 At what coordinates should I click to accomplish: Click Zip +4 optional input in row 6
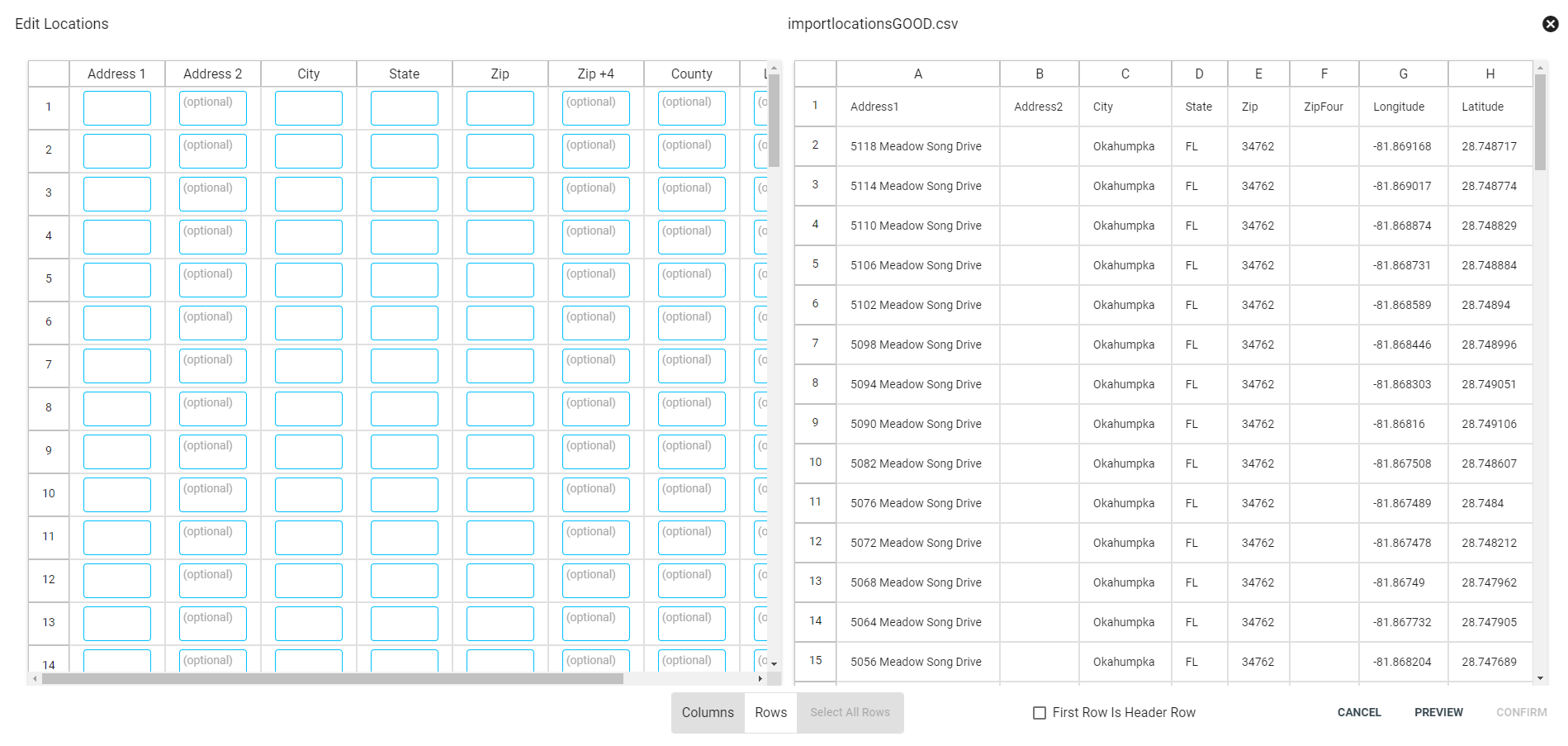coord(595,323)
